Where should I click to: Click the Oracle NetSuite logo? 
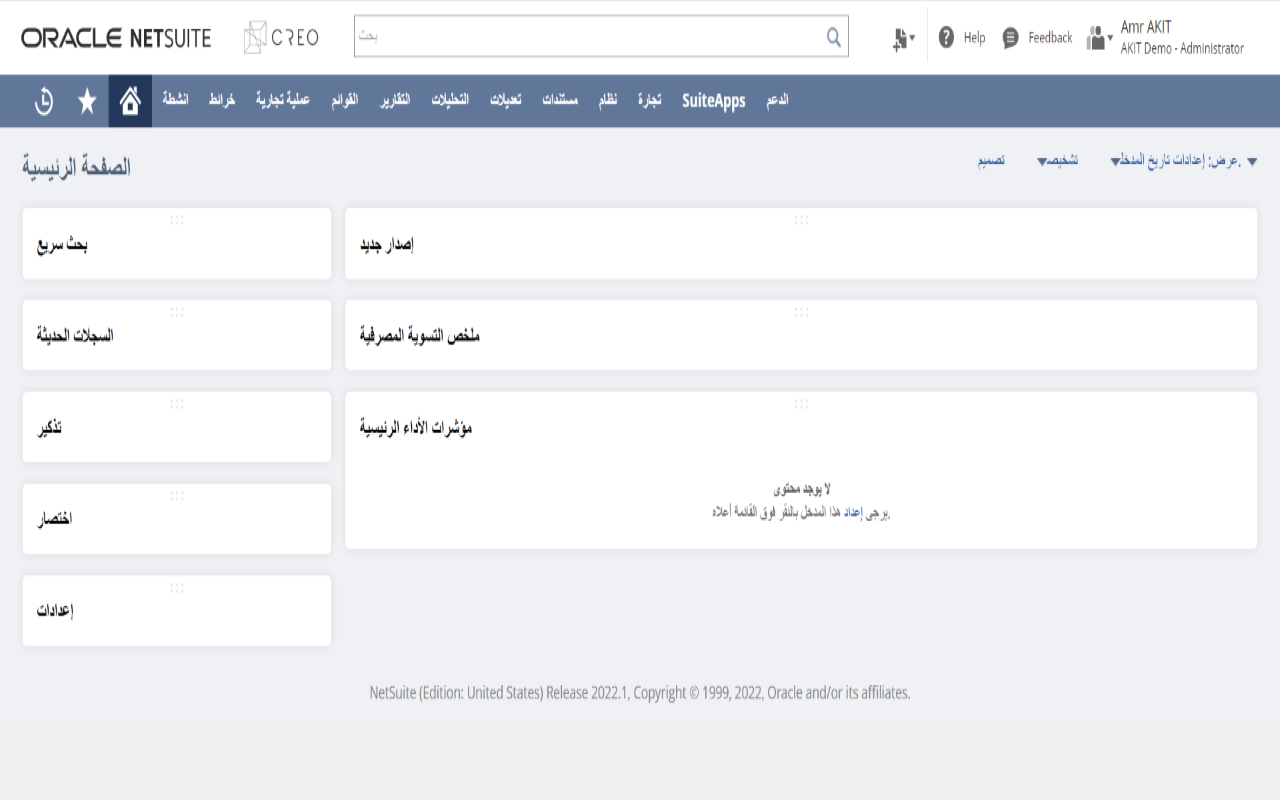(116, 38)
